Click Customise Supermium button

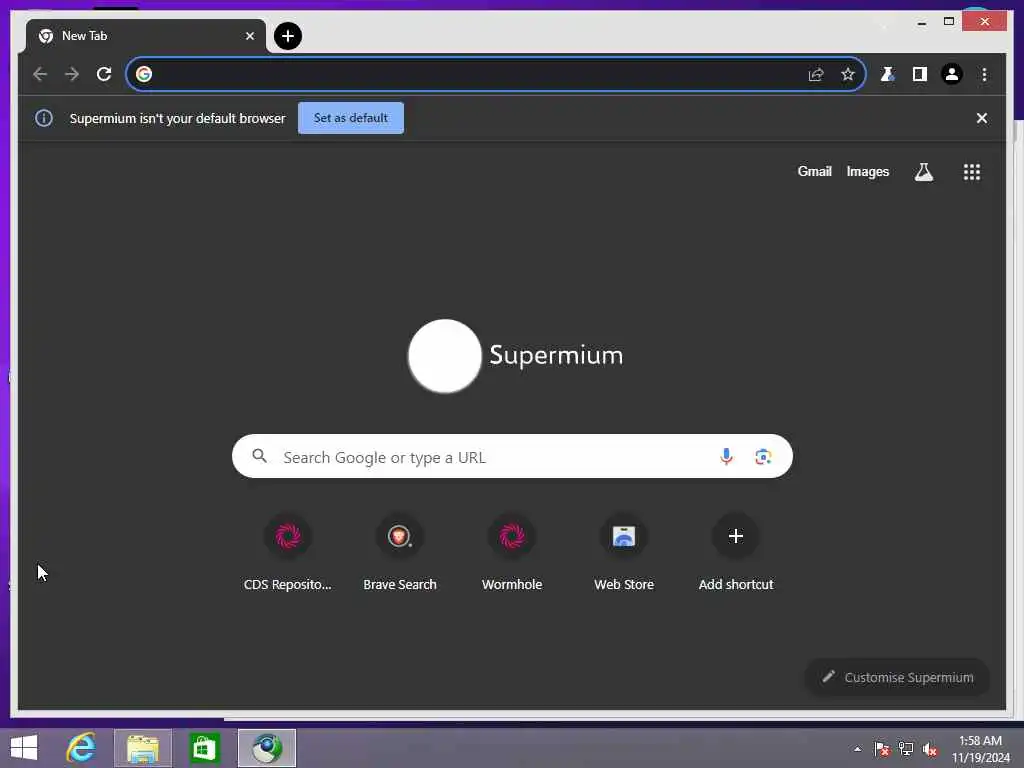coord(897,677)
